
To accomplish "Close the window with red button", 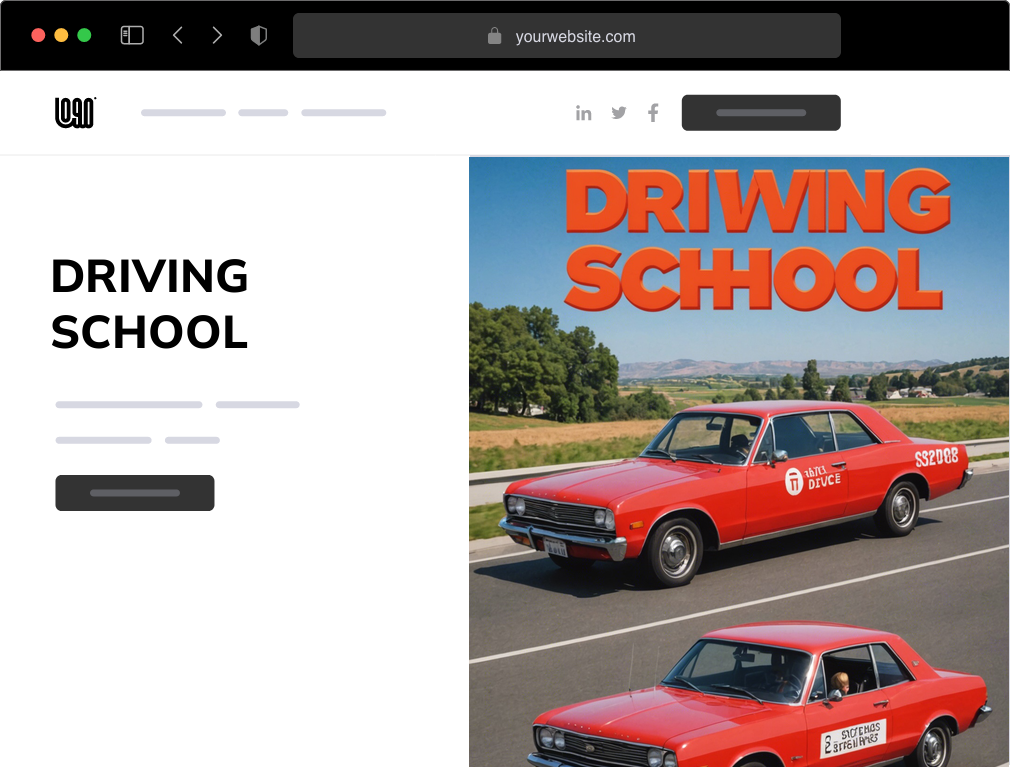I will click(38, 36).
